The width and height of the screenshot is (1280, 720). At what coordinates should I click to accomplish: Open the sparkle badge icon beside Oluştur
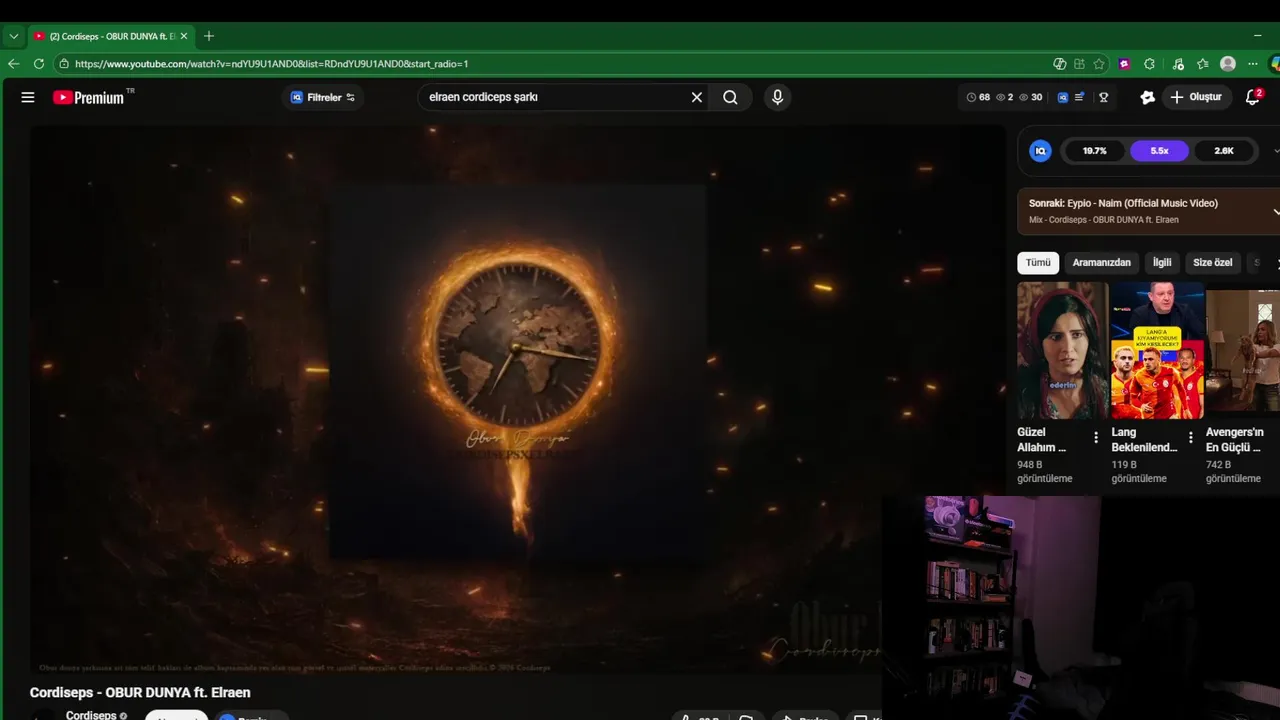coord(1147,97)
